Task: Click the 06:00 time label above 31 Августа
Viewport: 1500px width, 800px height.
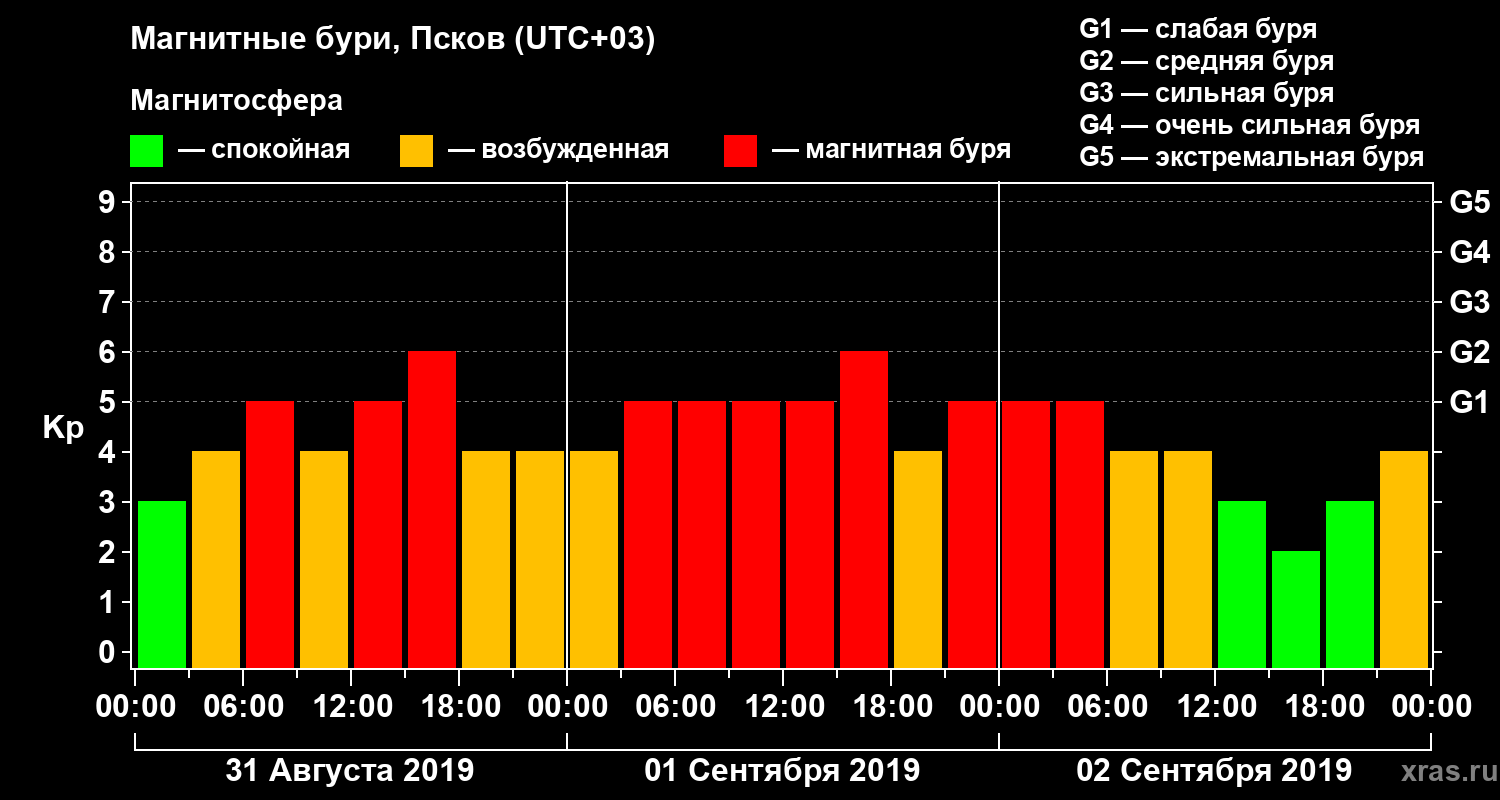Action: tap(243, 706)
